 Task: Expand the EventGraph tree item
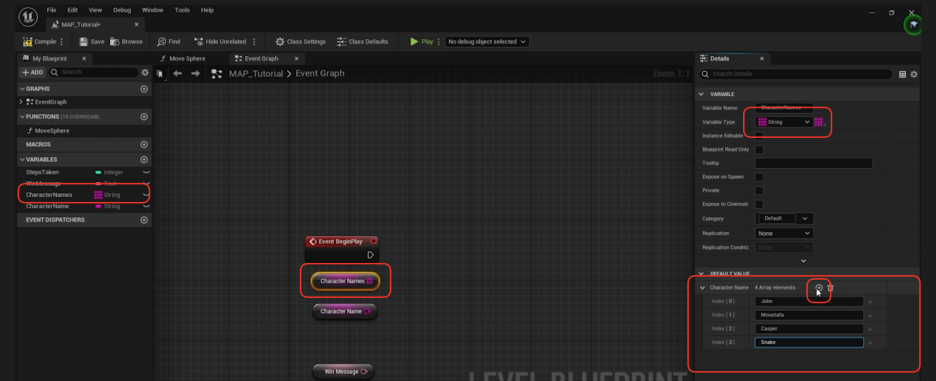[21, 102]
